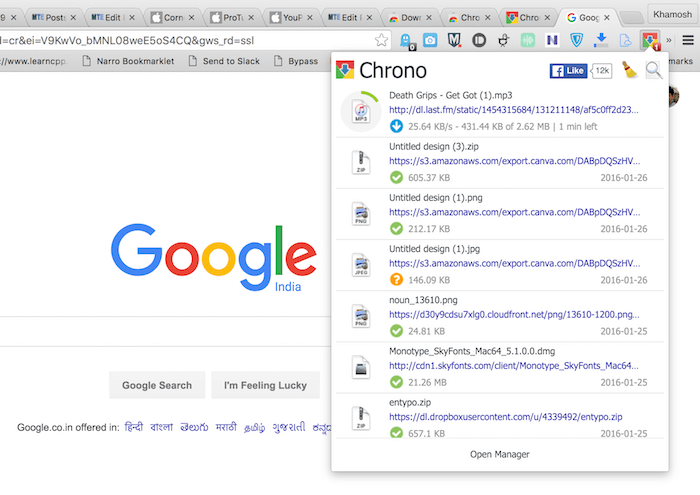Click green check status for Untitled design (3).zip

point(396,178)
